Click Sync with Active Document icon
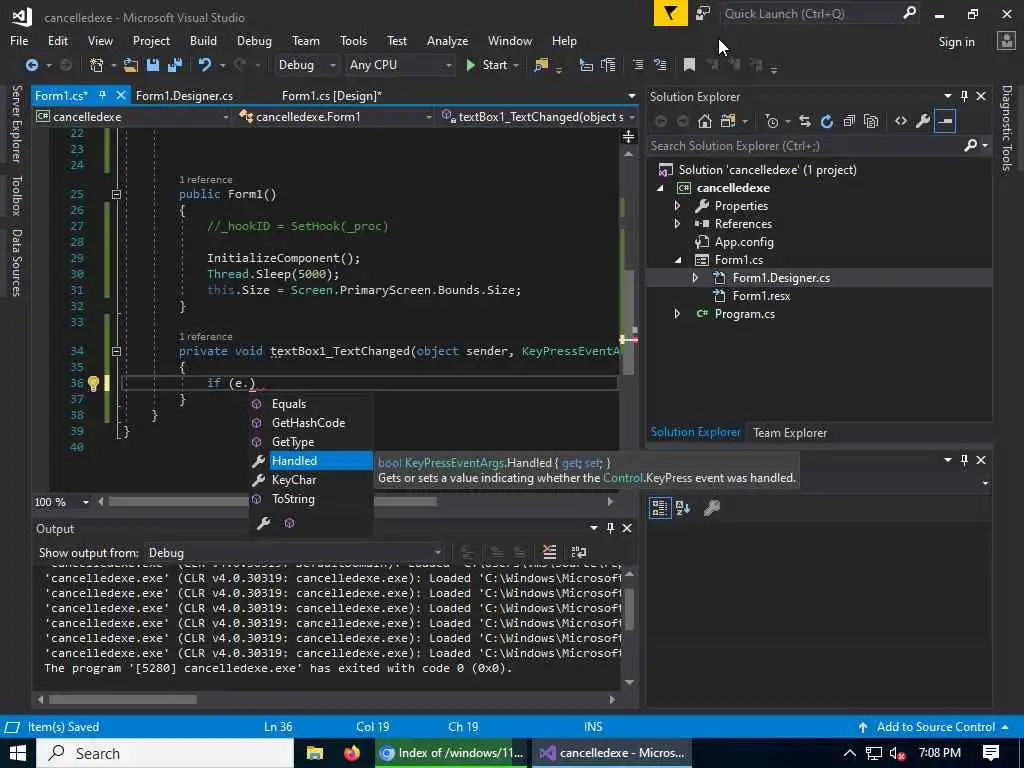Image resolution: width=1024 pixels, height=768 pixels. coord(805,121)
